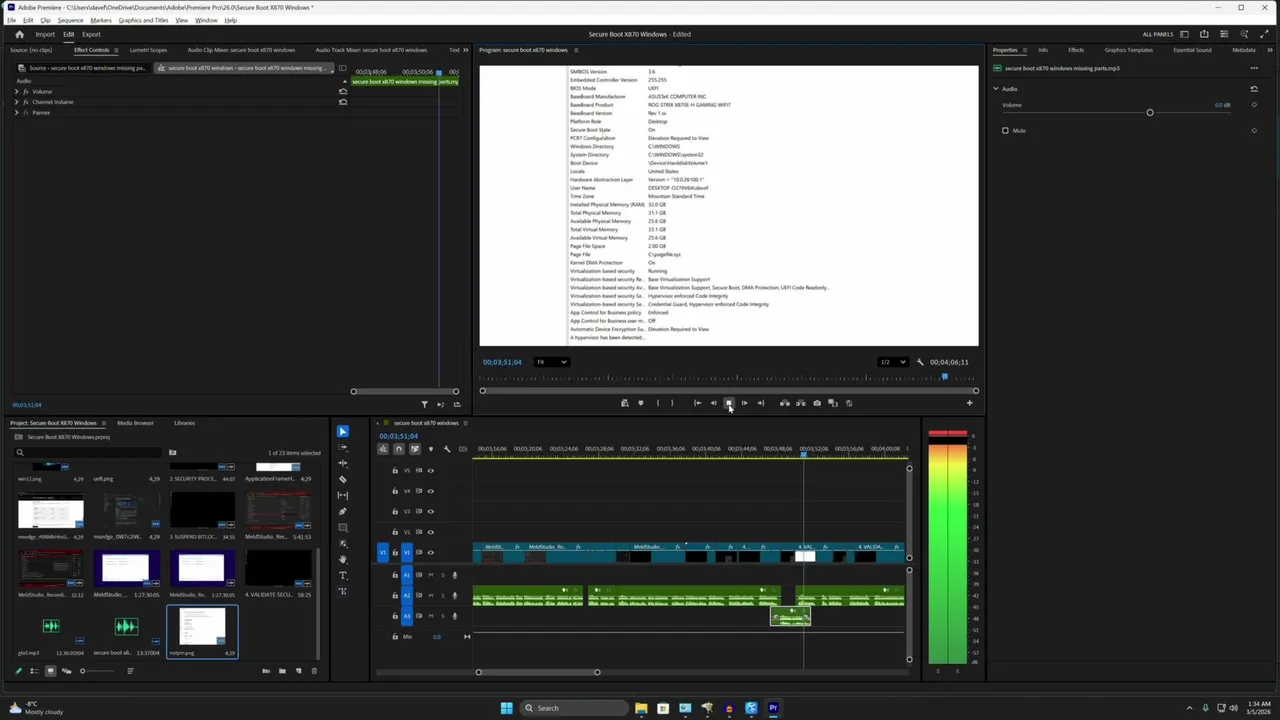Open Fit zoom level dropdown in Program monitor
Viewport: 1280px width, 720px height.
(551, 362)
